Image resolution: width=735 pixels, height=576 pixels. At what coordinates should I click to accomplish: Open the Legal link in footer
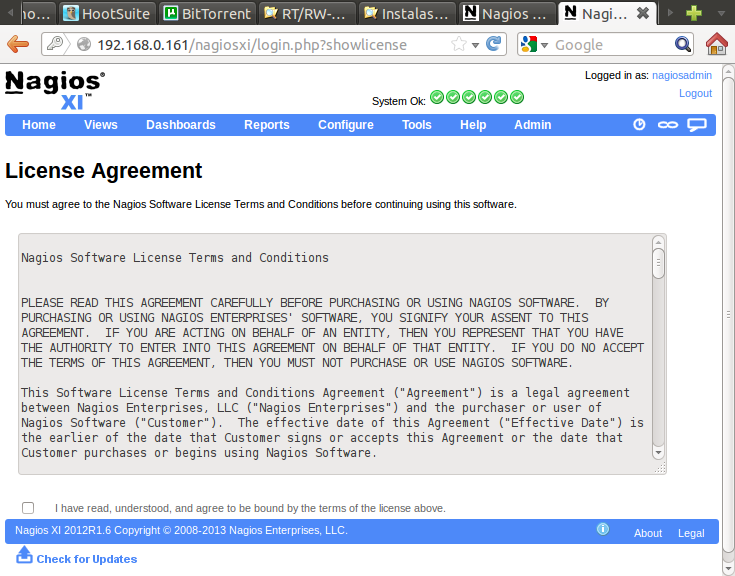691,533
